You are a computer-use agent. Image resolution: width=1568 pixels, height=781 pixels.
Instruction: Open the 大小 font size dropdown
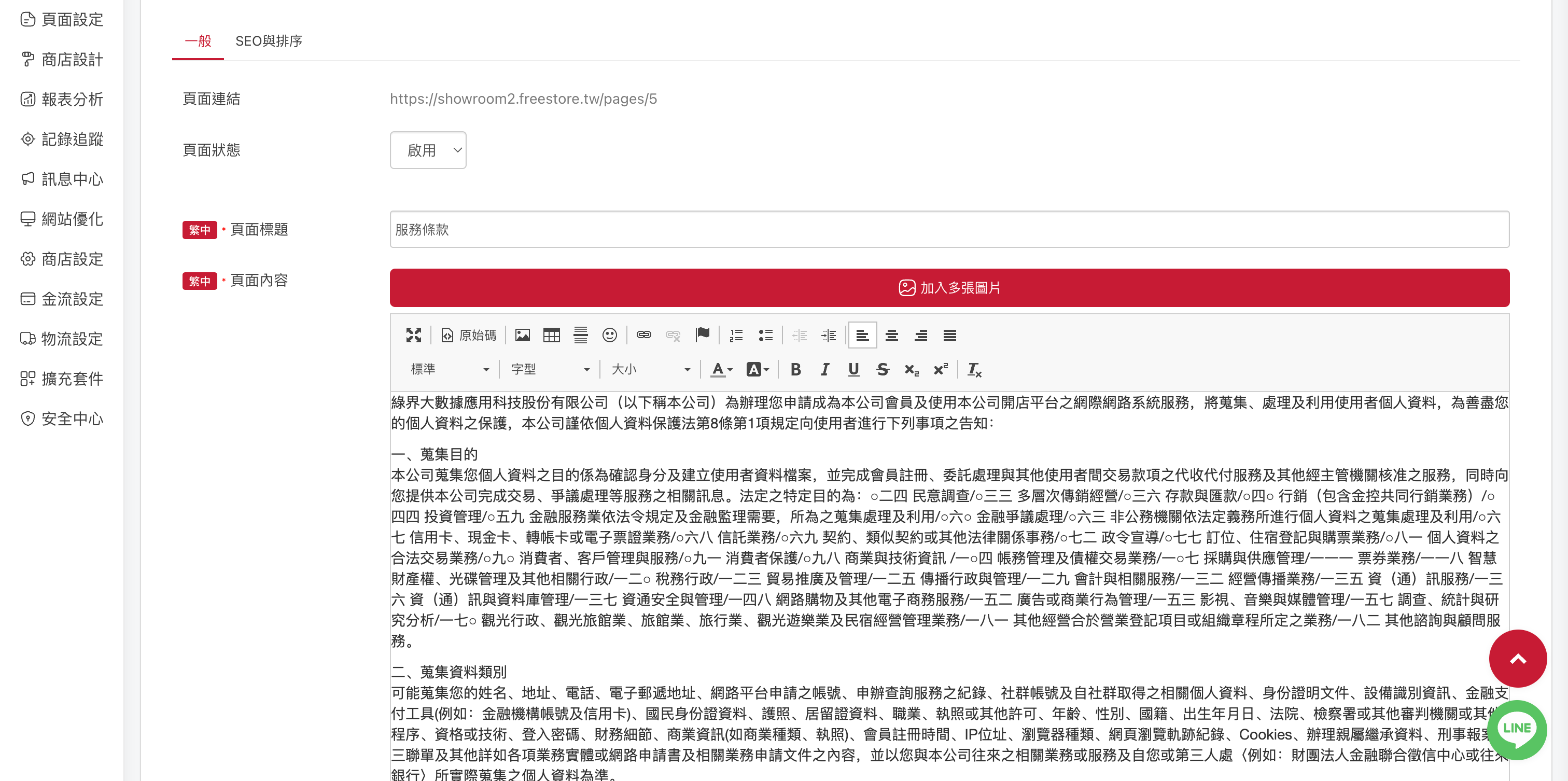point(651,369)
